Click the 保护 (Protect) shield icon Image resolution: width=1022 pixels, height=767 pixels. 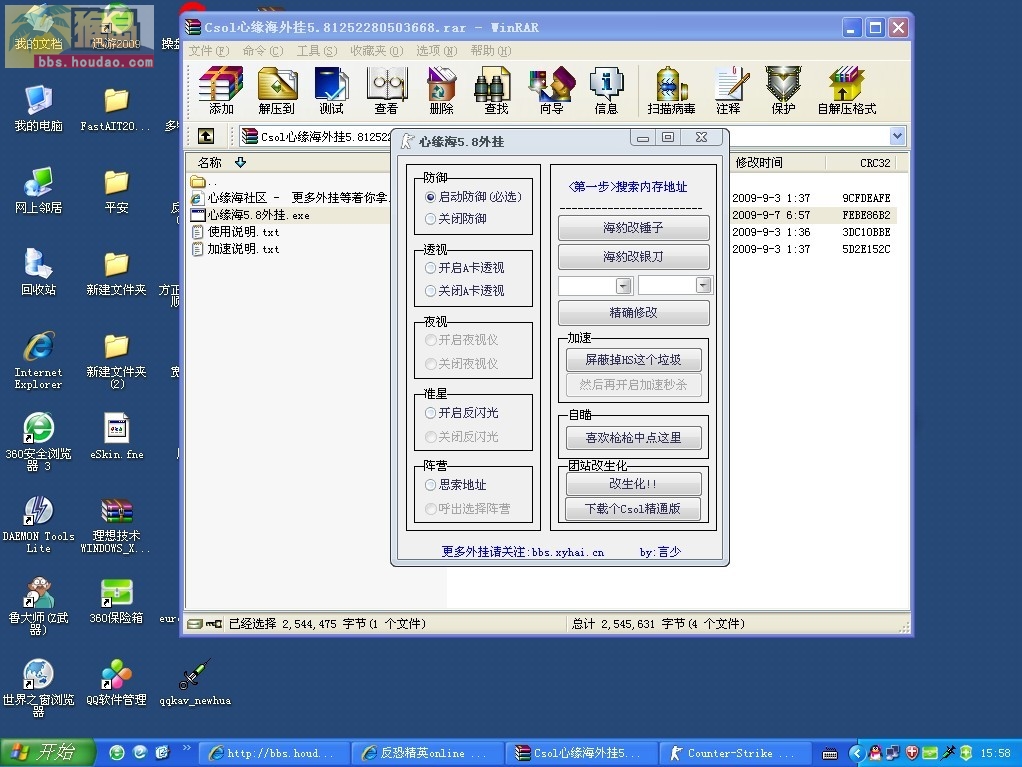[783, 91]
